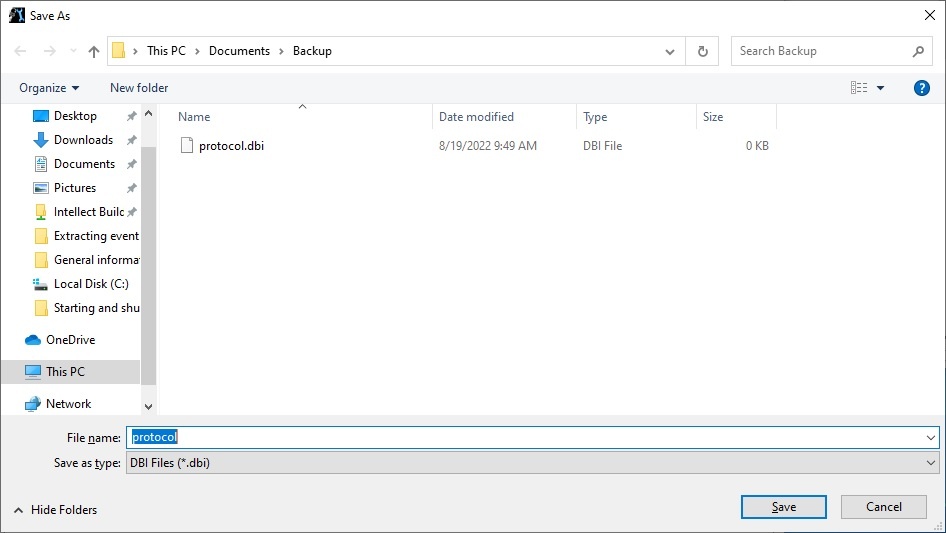The width and height of the screenshot is (946, 533).
Task: Cancel the Save As dialog
Action: pos(883,507)
